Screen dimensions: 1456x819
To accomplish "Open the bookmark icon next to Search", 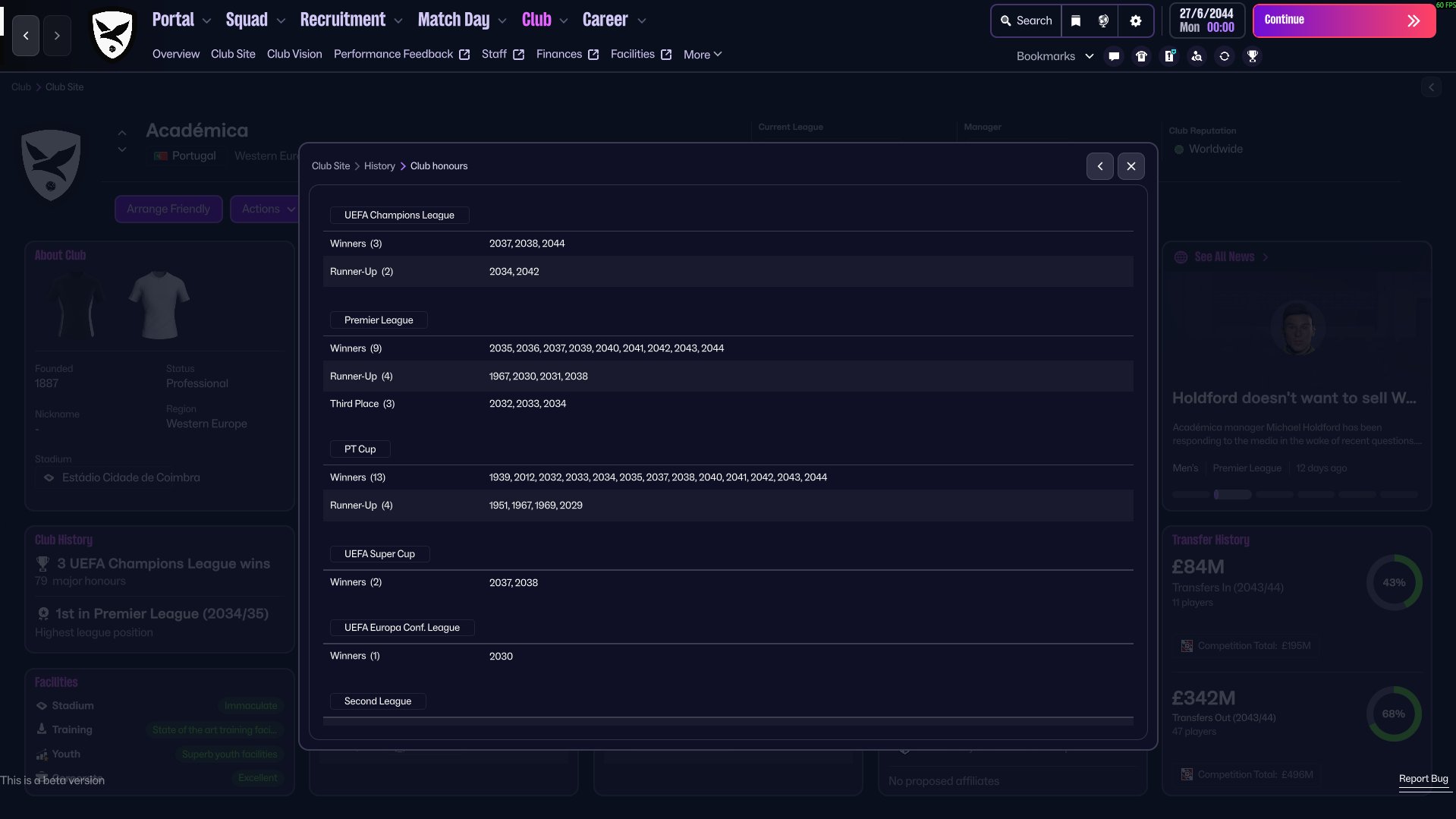I will 1076,20.
